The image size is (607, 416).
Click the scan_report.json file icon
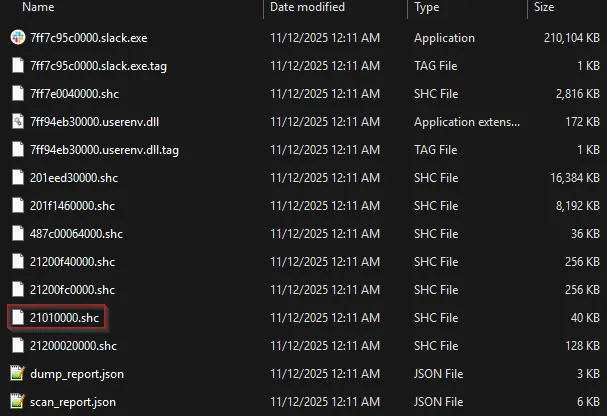click(x=17, y=402)
